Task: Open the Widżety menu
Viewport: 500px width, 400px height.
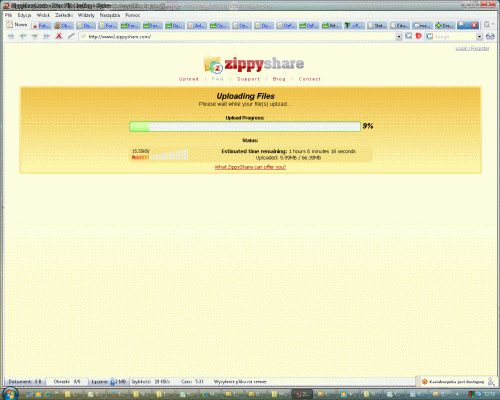Action: [x=86, y=15]
